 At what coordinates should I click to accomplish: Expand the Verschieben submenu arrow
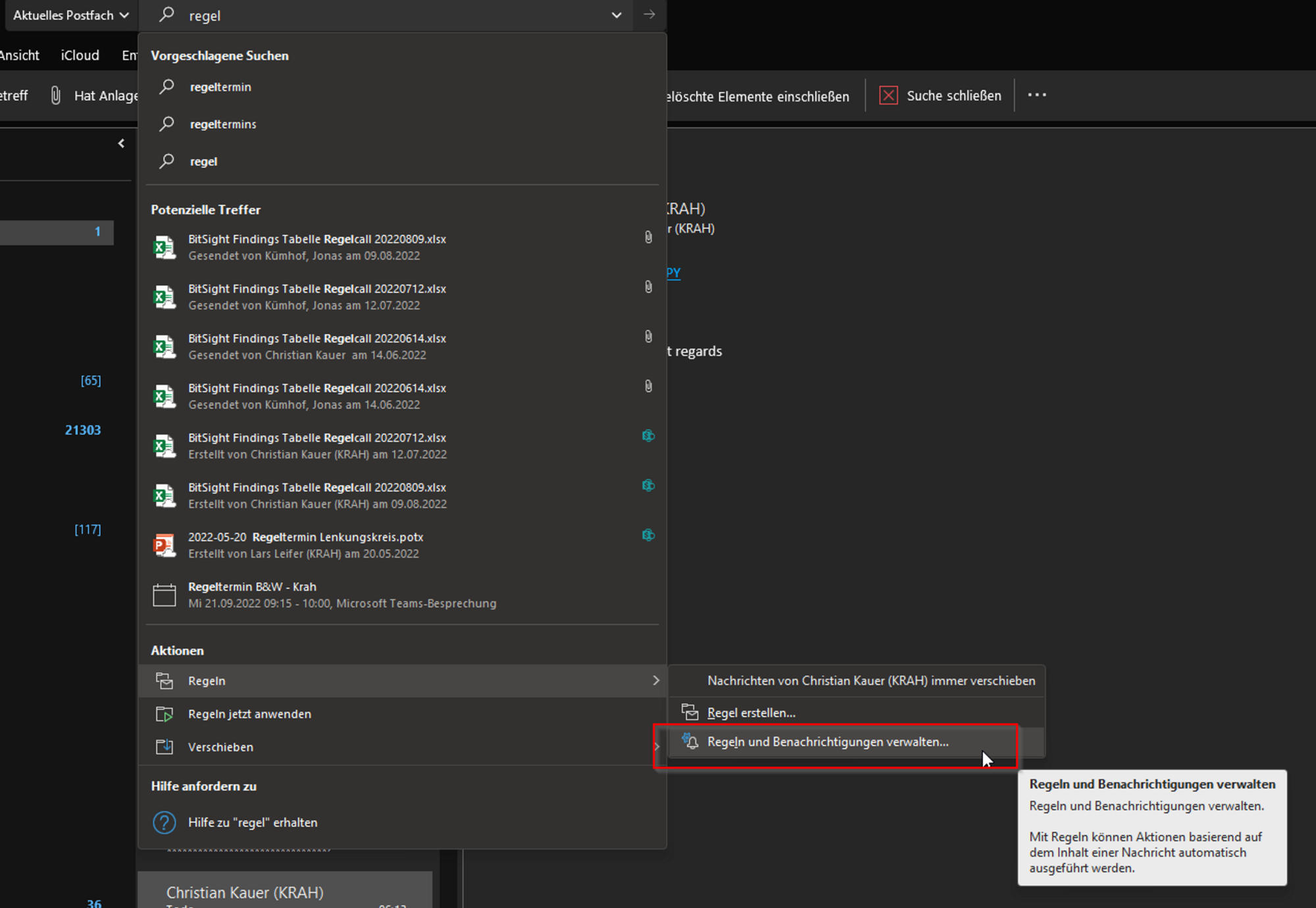click(x=656, y=746)
